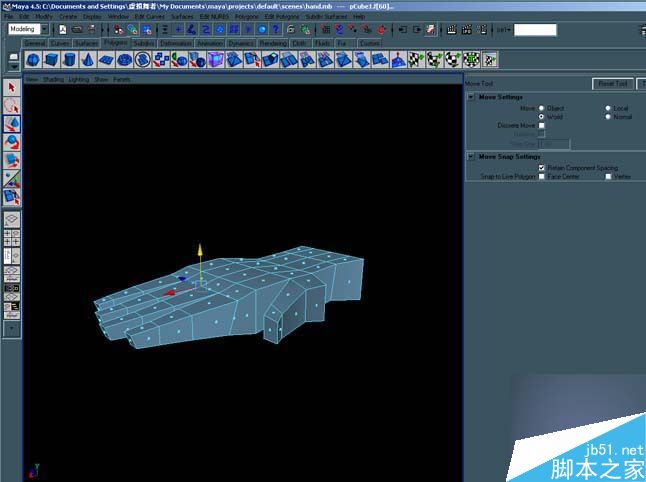Click the last-used tool icon in the toolbox
646x482 pixels.
tap(12, 197)
